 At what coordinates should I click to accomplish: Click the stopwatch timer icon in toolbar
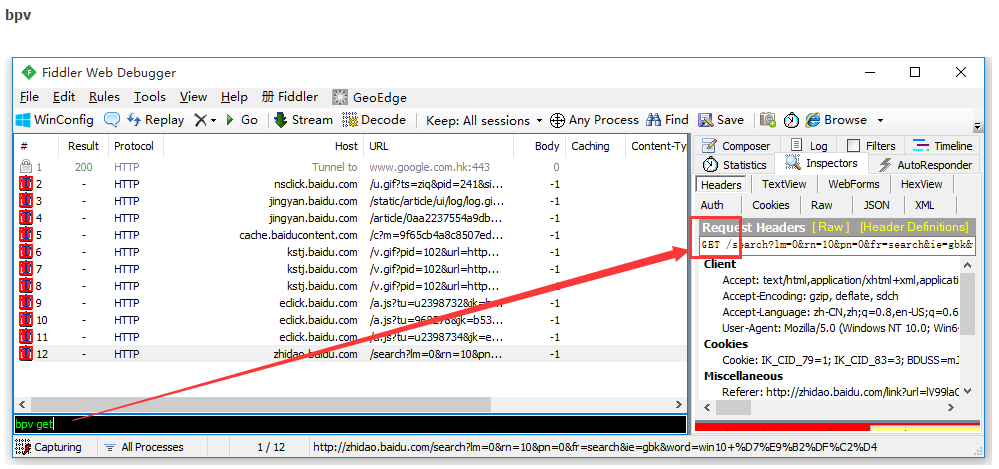point(791,120)
